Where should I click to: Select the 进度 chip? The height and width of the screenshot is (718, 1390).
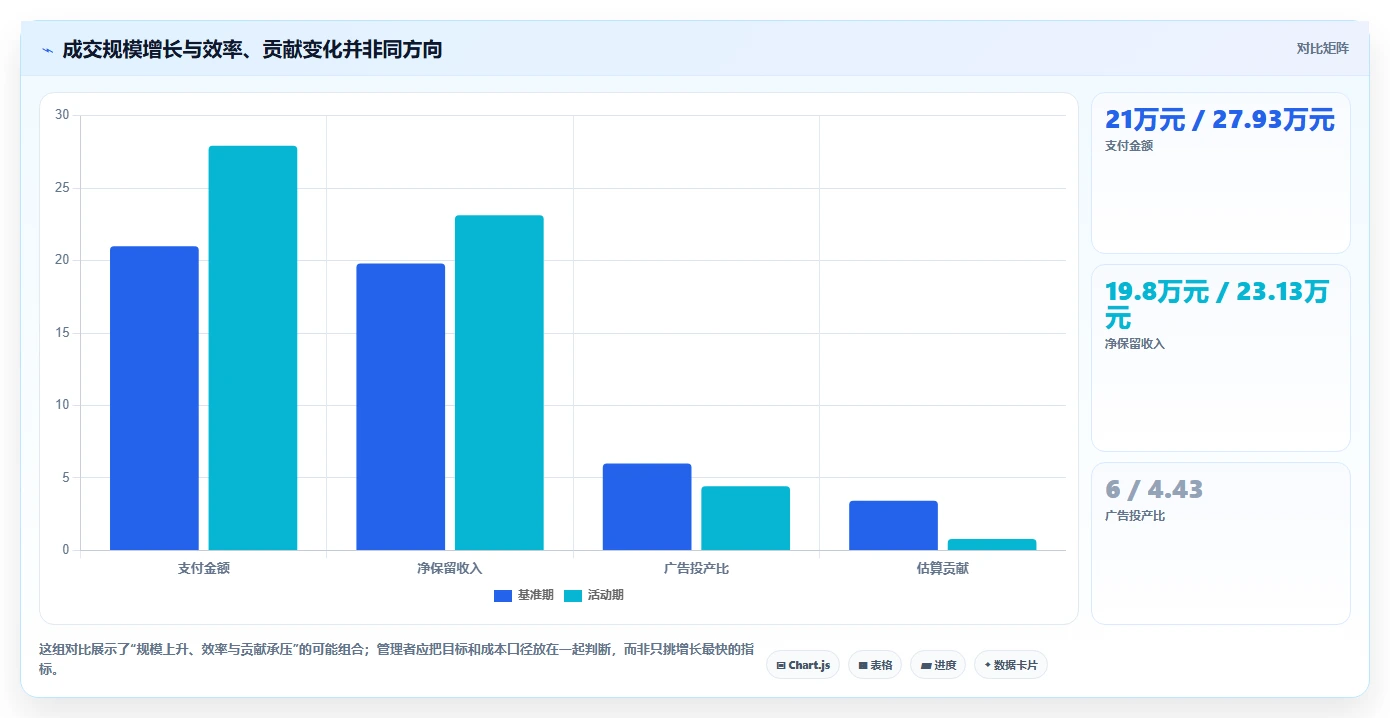tap(938, 665)
